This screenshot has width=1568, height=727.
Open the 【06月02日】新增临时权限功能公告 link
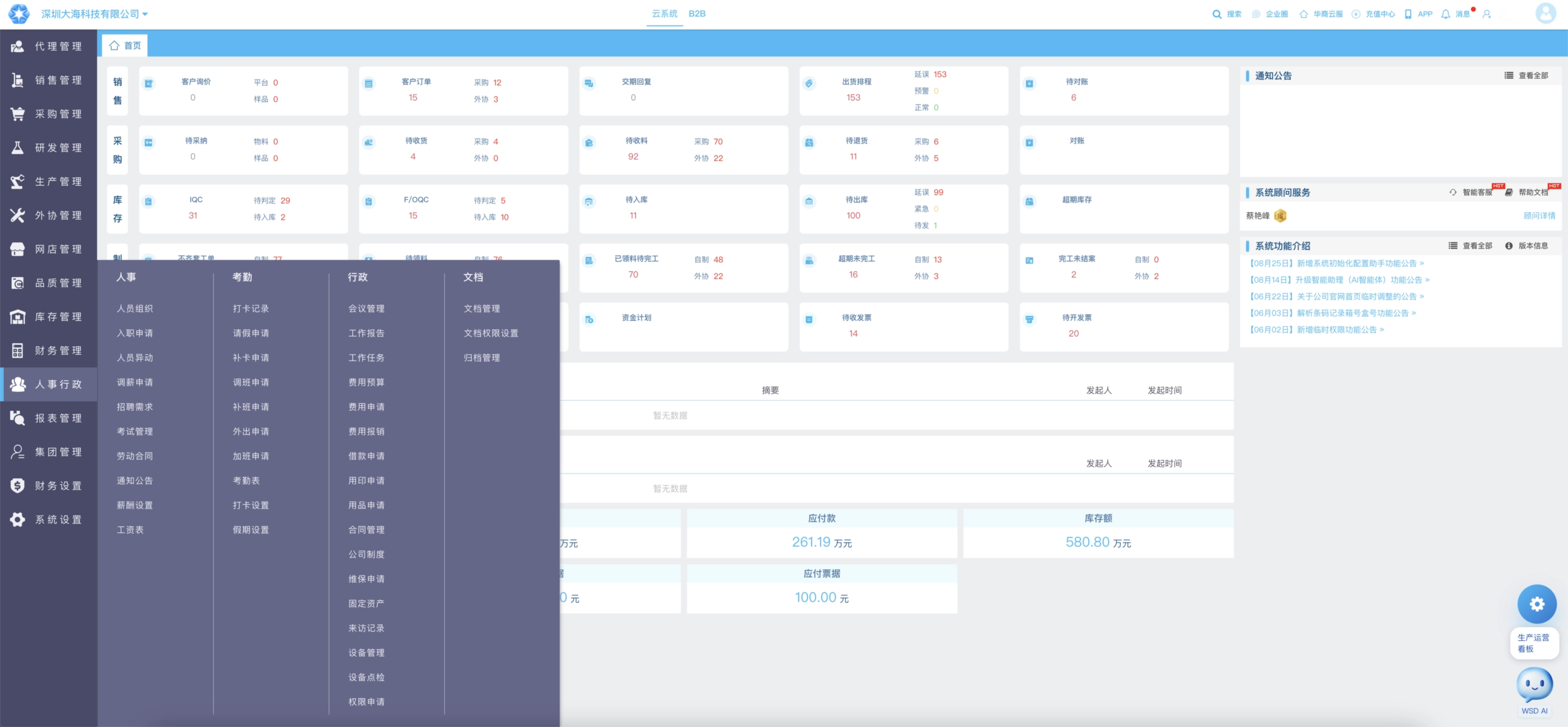(x=1317, y=330)
